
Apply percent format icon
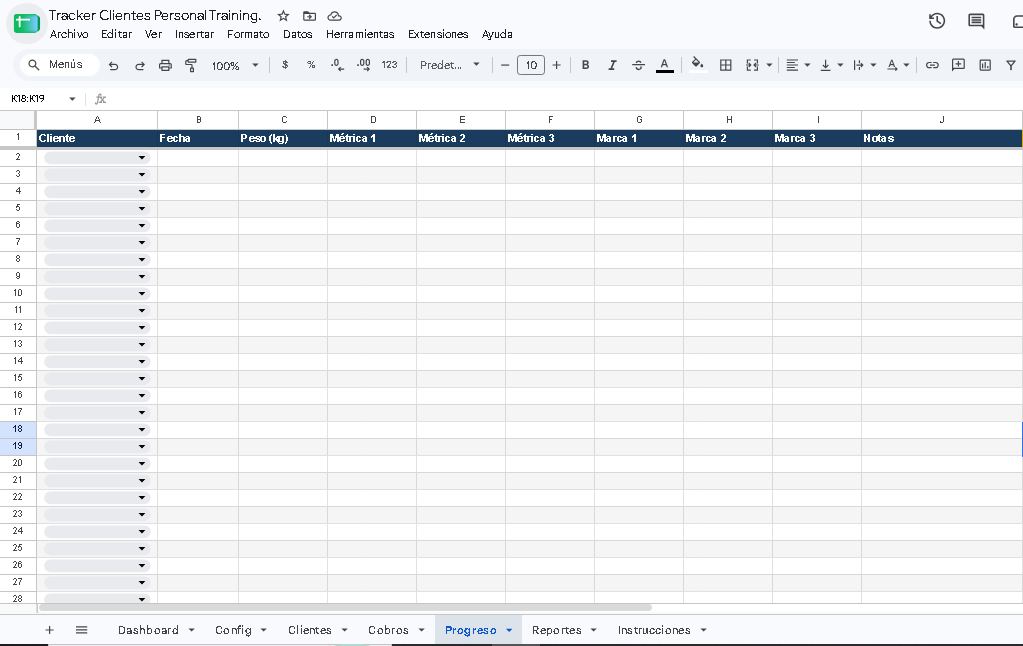point(311,65)
